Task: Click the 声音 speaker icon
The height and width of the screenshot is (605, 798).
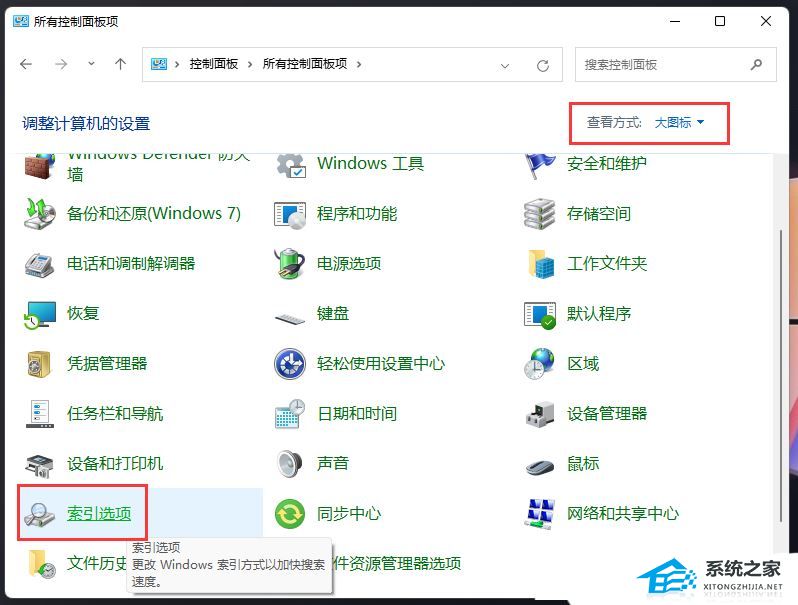Action: point(290,464)
